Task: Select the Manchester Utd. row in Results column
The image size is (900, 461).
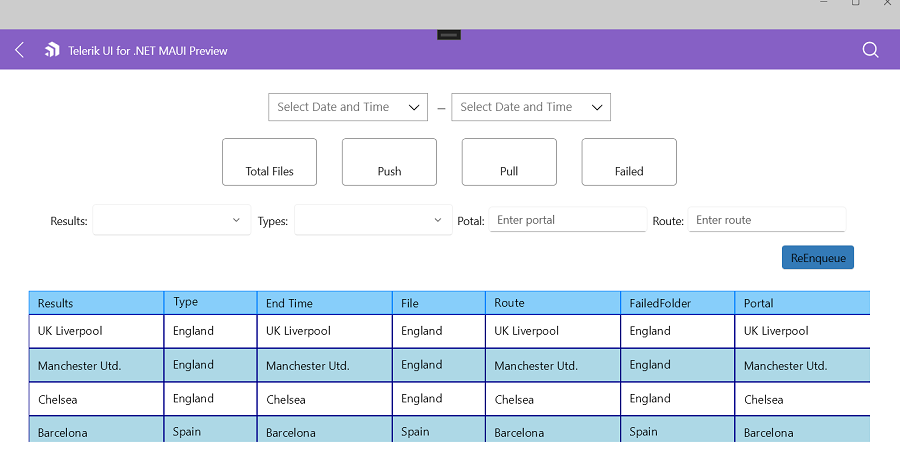Action: 80,366
